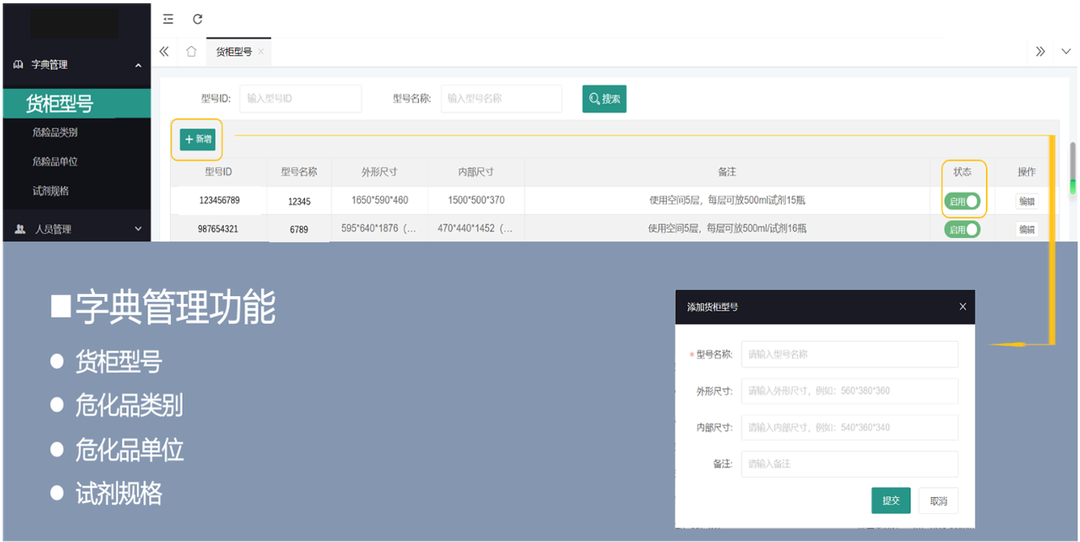Toggle 启用 switch for row 987654321
The height and width of the screenshot is (542, 1080).
[x=962, y=229]
